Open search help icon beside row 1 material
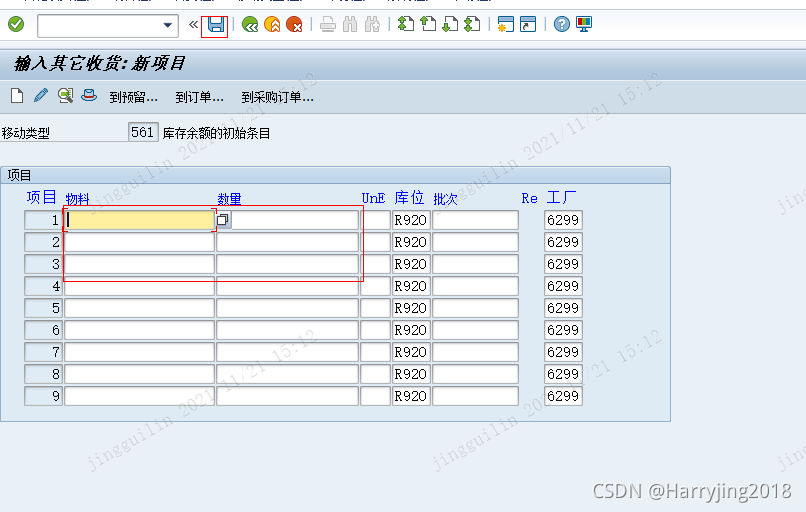This screenshot has width=806, height=512. 223,220
